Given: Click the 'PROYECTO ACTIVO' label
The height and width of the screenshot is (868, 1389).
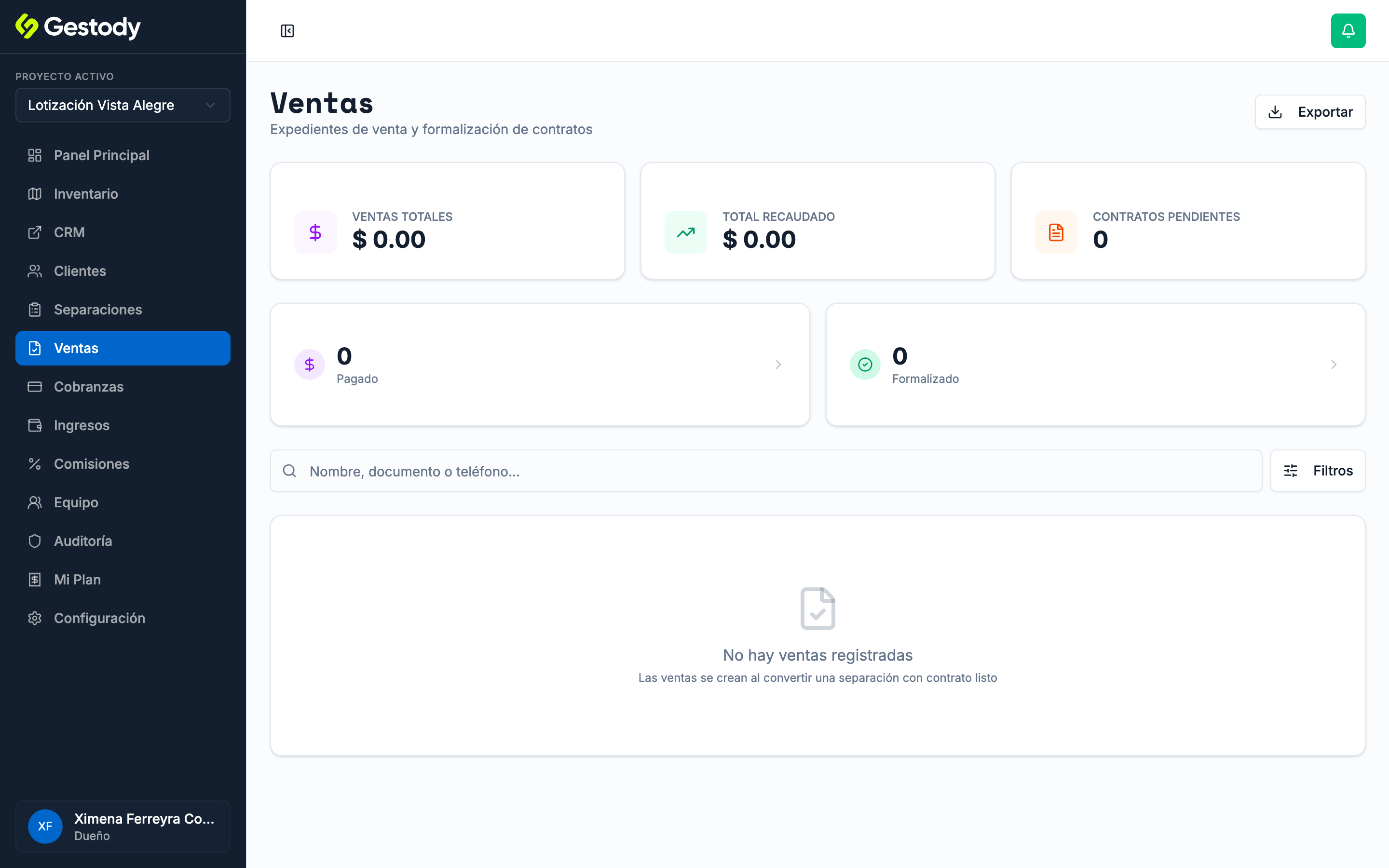Looking at the screenshot, I should click(64, 76).
